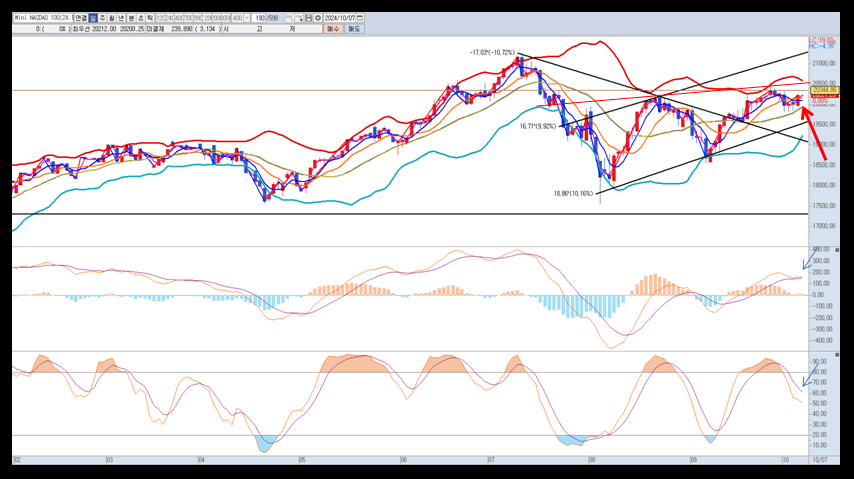Click the 17500.00 price axis label
This screenshot has height=479, width=854.
[x=824, y=205]
